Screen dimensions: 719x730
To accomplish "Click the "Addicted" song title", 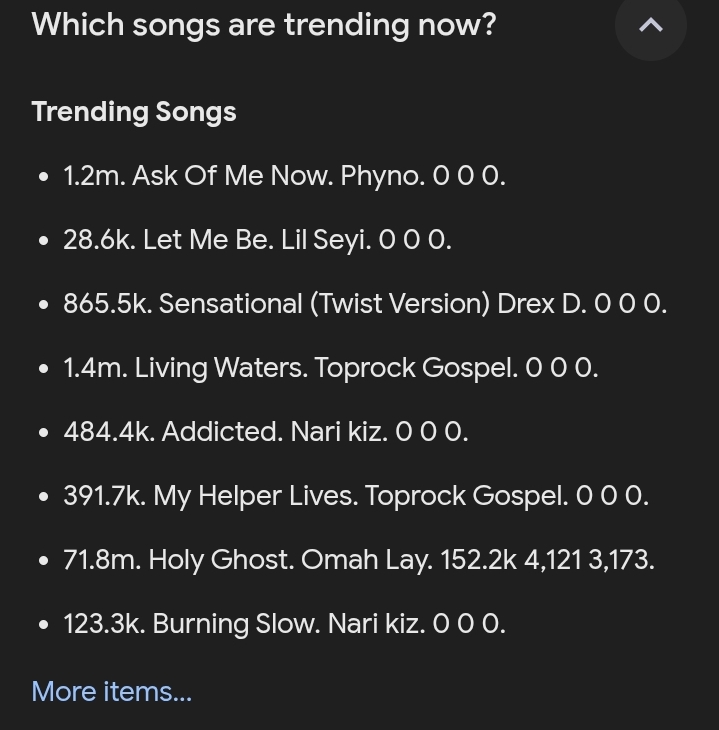I will (221, 432).
